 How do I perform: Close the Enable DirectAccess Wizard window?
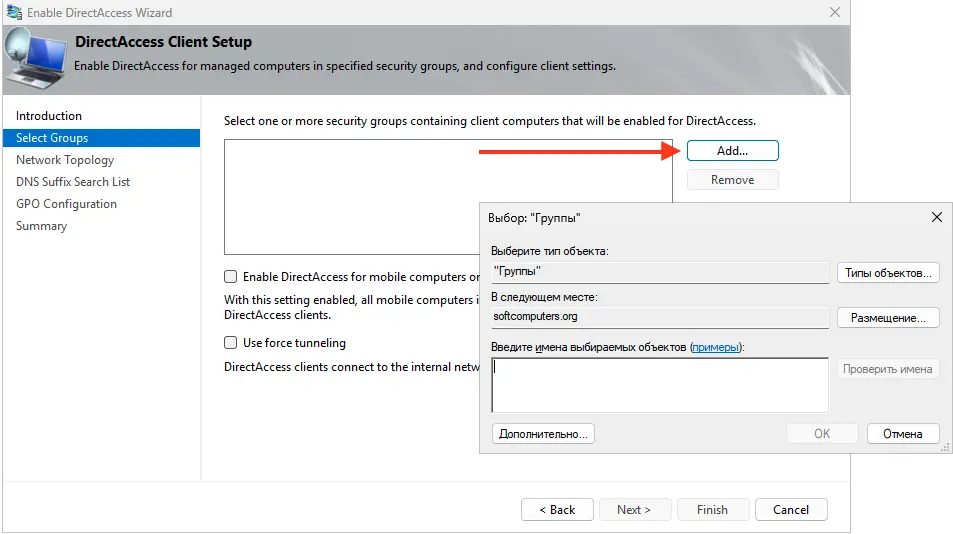click(834, 13)
